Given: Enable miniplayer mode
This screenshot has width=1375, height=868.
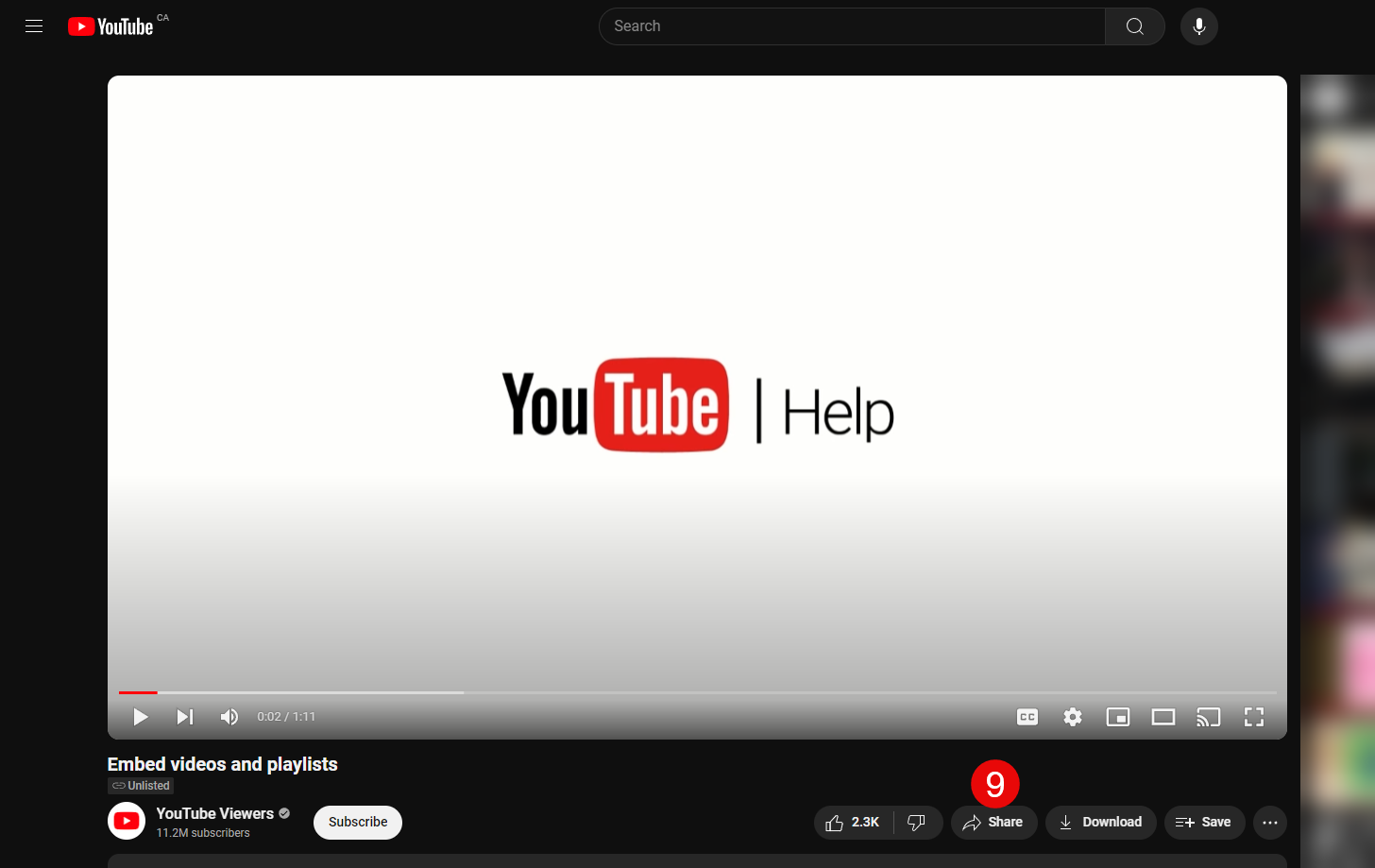Looking at the screenshot, I should 1118,717.
